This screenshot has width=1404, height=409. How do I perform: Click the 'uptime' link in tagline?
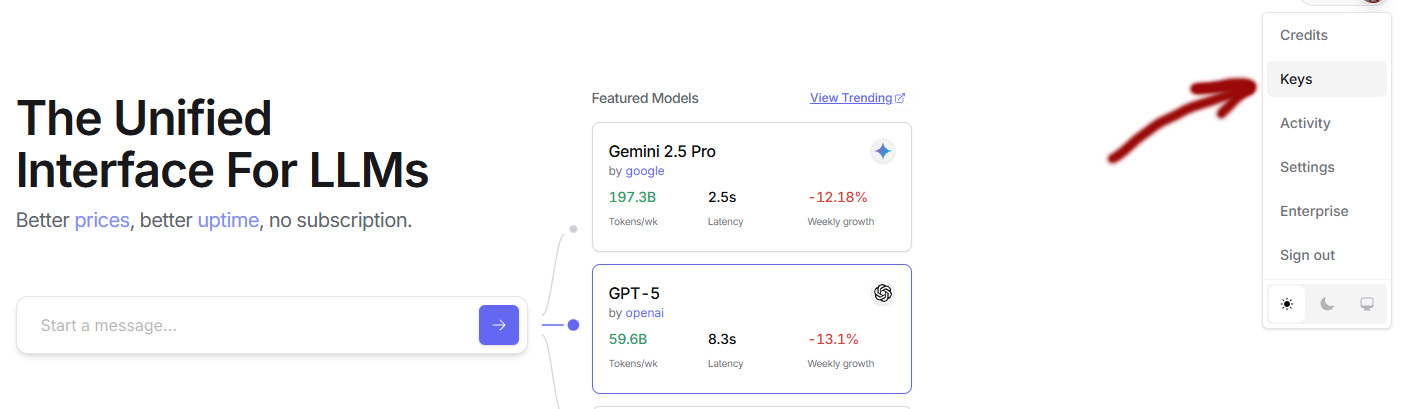(228, 220)
